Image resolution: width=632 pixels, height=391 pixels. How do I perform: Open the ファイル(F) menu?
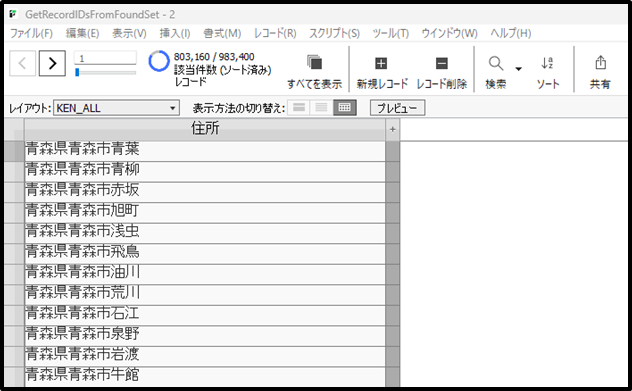tap(31, 33)
